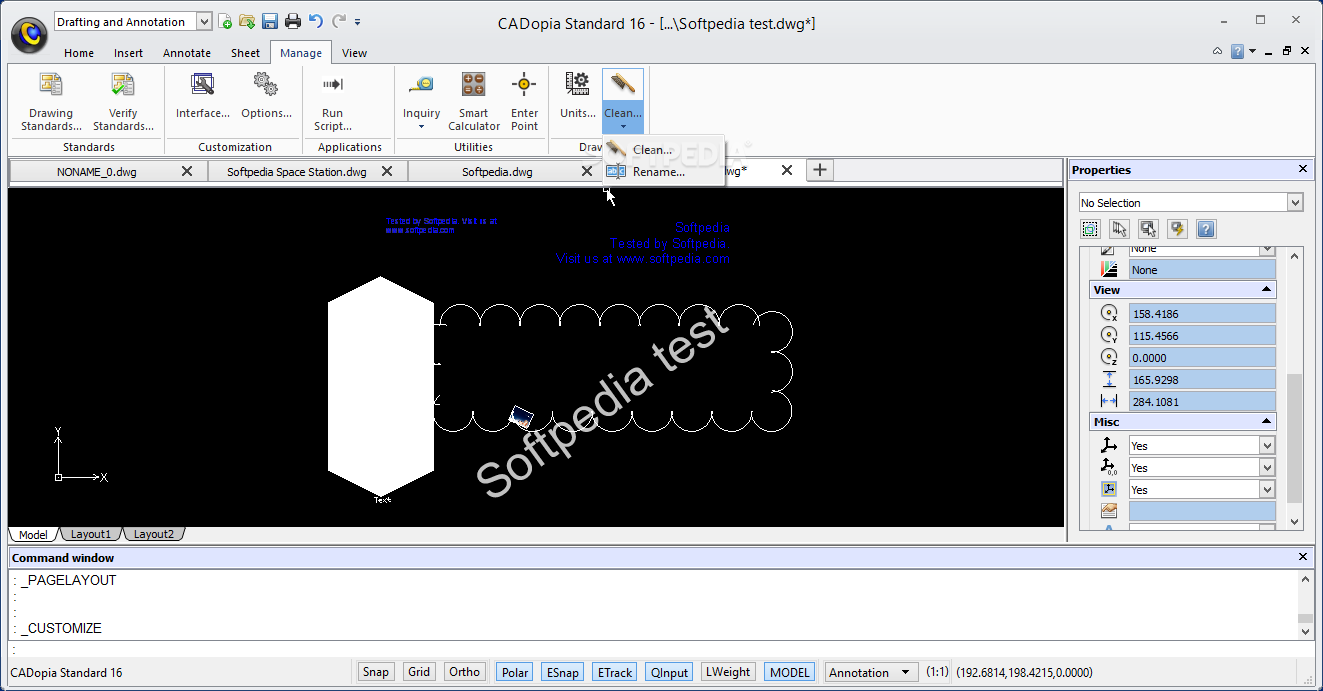
Task: Toggle ESnap in status bar
Action: (562, 672)
